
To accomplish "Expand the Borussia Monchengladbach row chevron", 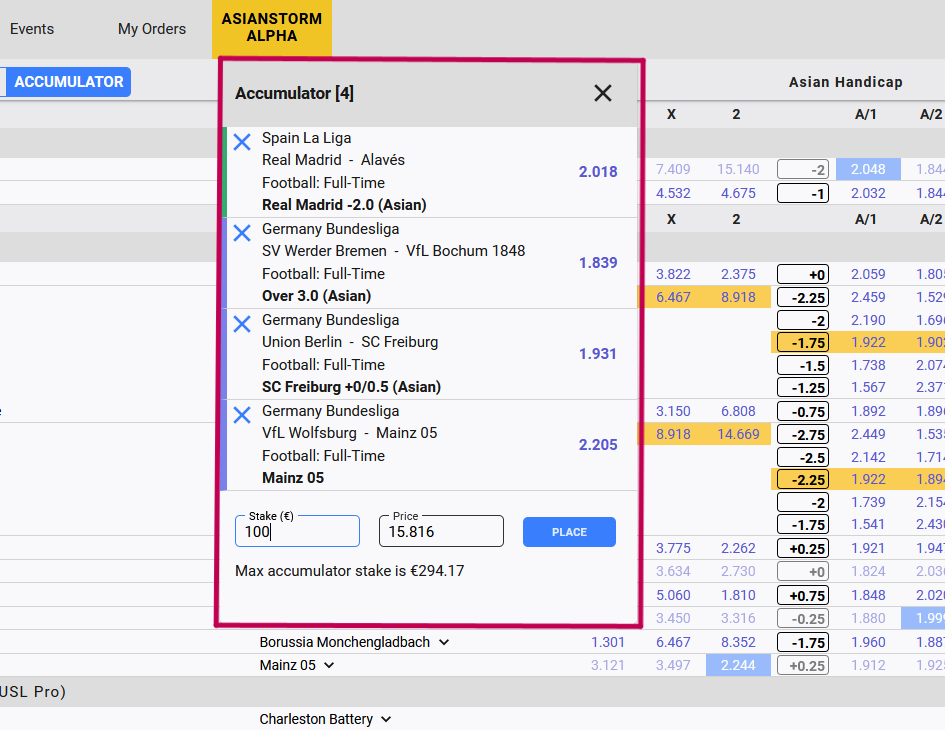I will [x=444, y=642].
